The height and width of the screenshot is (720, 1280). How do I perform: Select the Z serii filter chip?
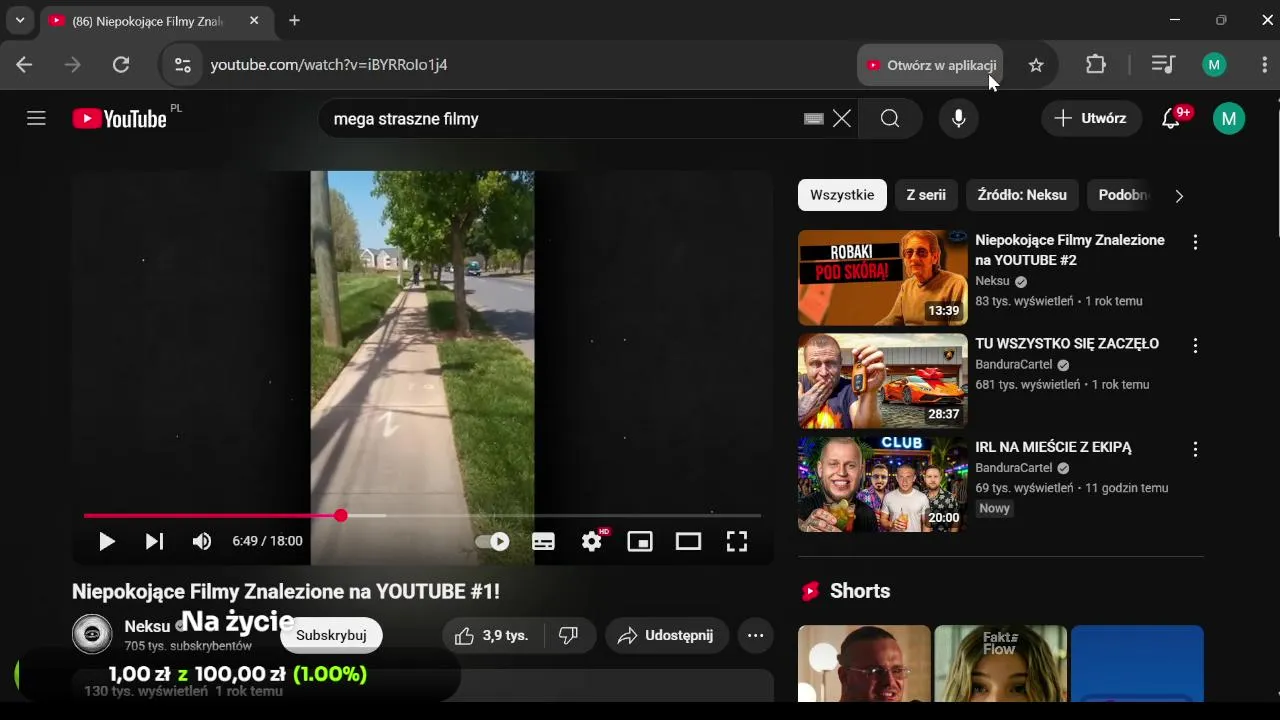tap(926, 195)
